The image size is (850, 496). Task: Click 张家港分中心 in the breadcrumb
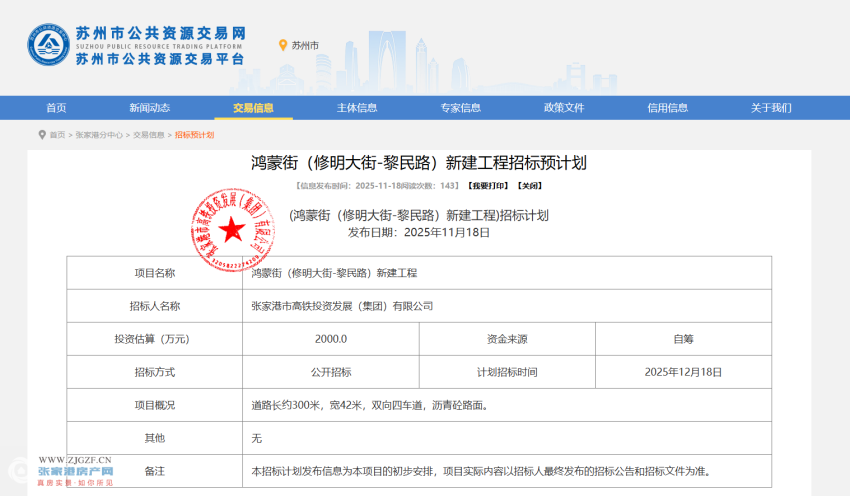coord(99,134)
